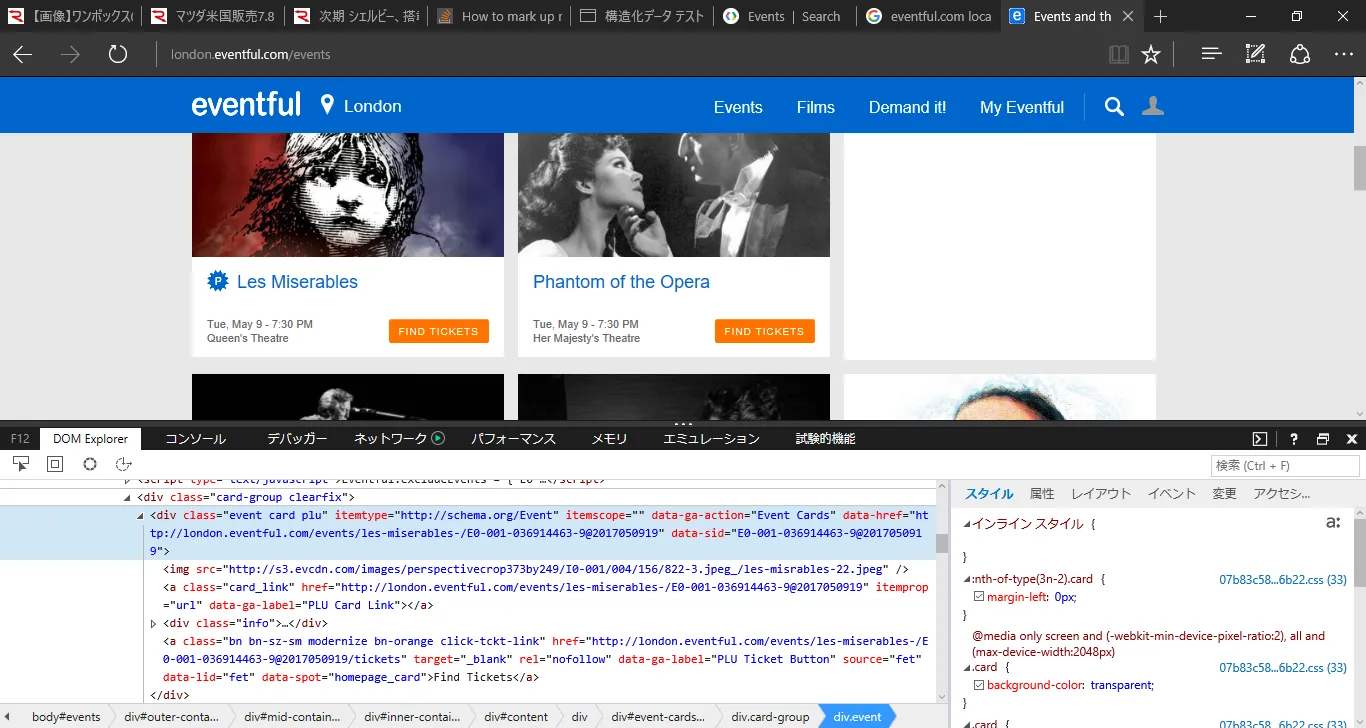
Task: Click the transparent background-color value
Action: pos(1122,685)
